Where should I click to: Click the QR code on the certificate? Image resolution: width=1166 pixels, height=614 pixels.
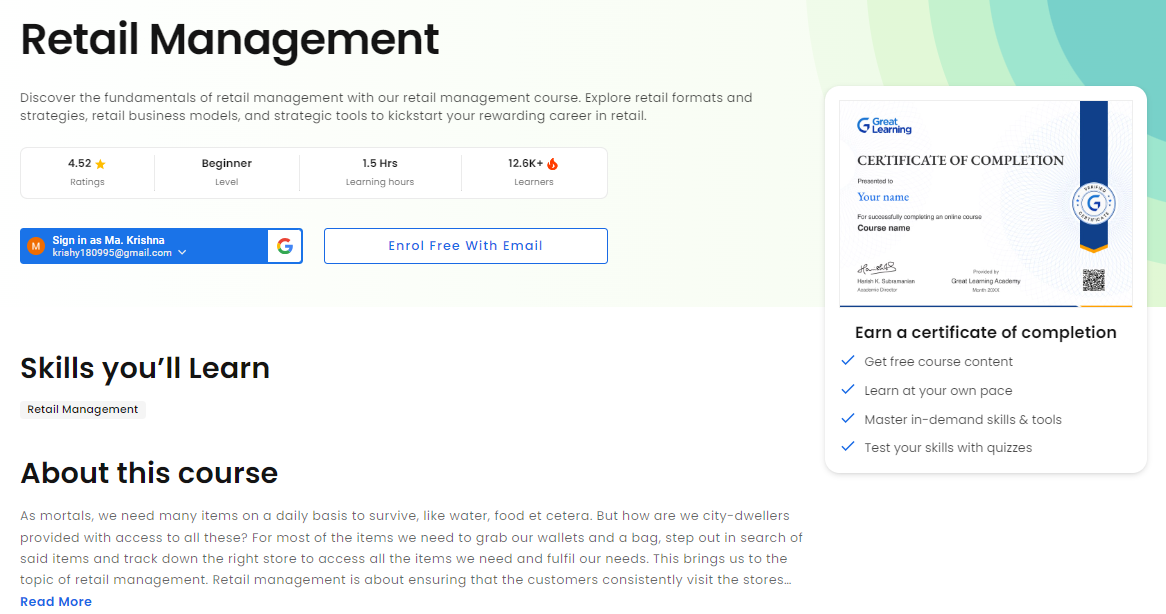click(x=1094, y=279)
